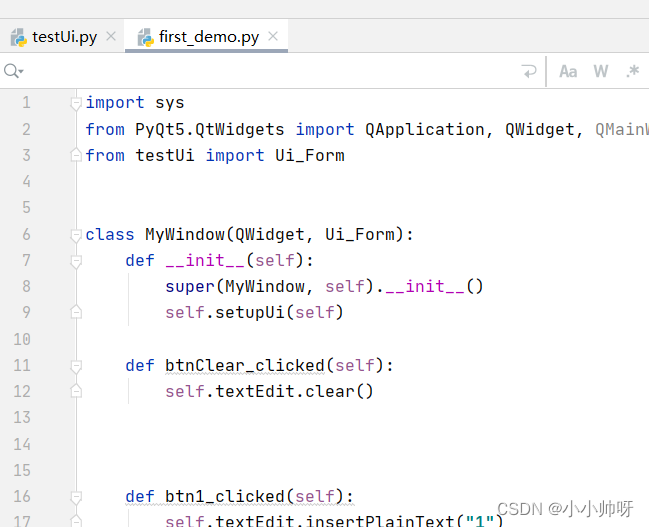
Task: Collapse the imports fold marker at line 1
Action: click(x=76, y=103)
